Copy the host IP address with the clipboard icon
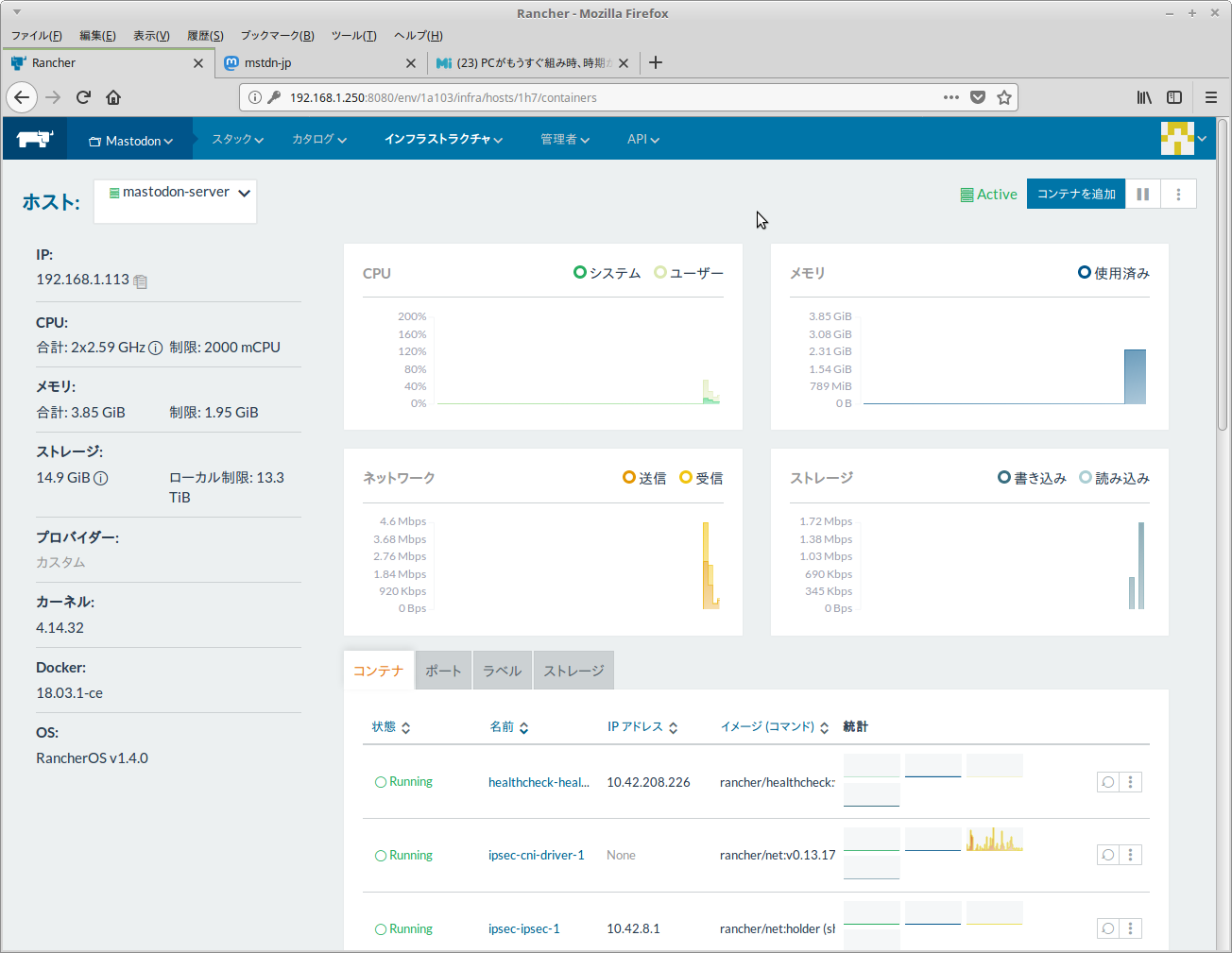1232x953 pixels. click(141, 281)
